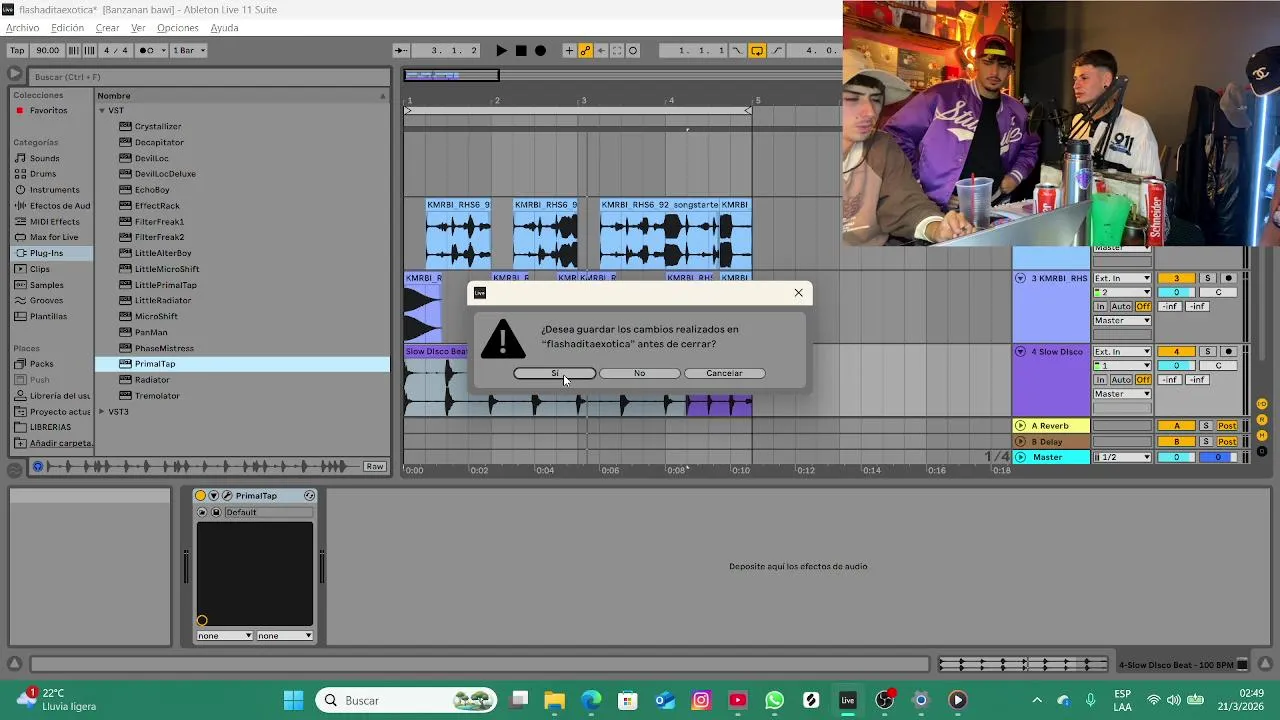Open File Explorer in the Windows taskbar
Viewport: 1280px width, 720px height.
point(555,700)
